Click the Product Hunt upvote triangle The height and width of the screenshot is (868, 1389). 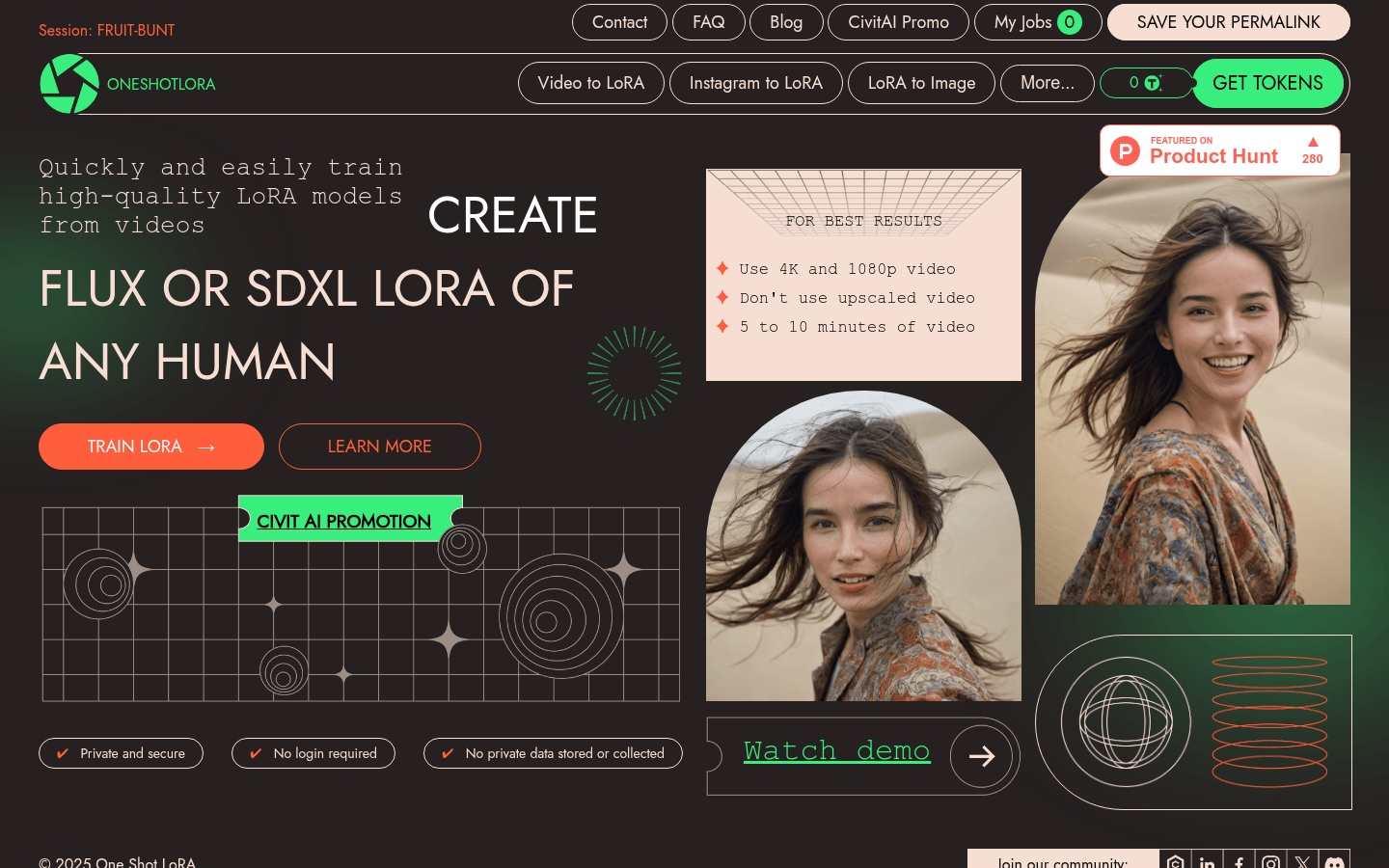[x=1313, y=142]
